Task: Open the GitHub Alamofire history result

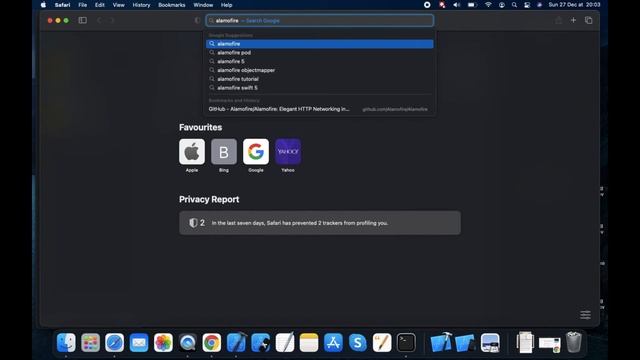Action: (320, 109)
